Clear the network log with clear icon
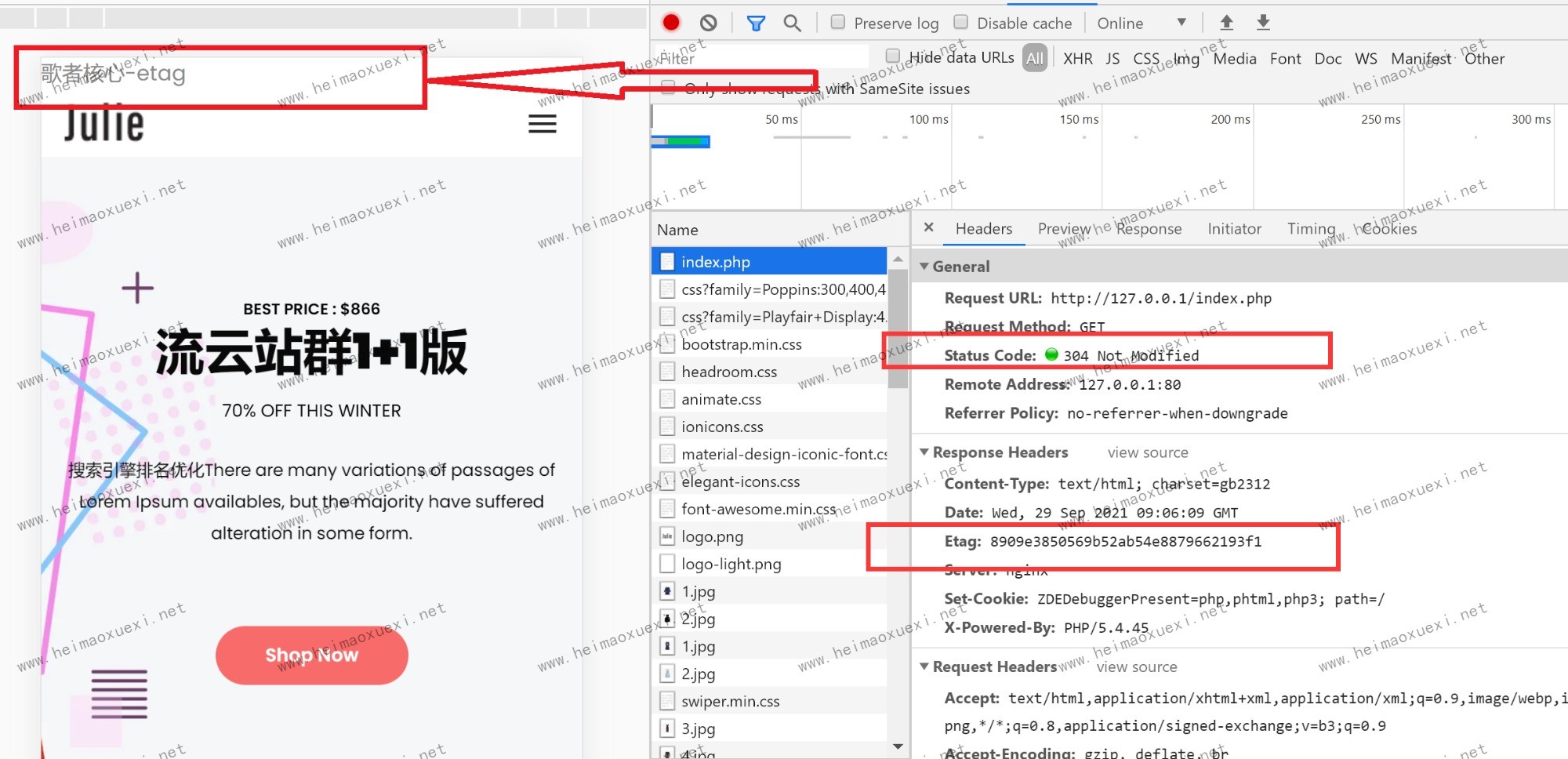 [708, 23]
